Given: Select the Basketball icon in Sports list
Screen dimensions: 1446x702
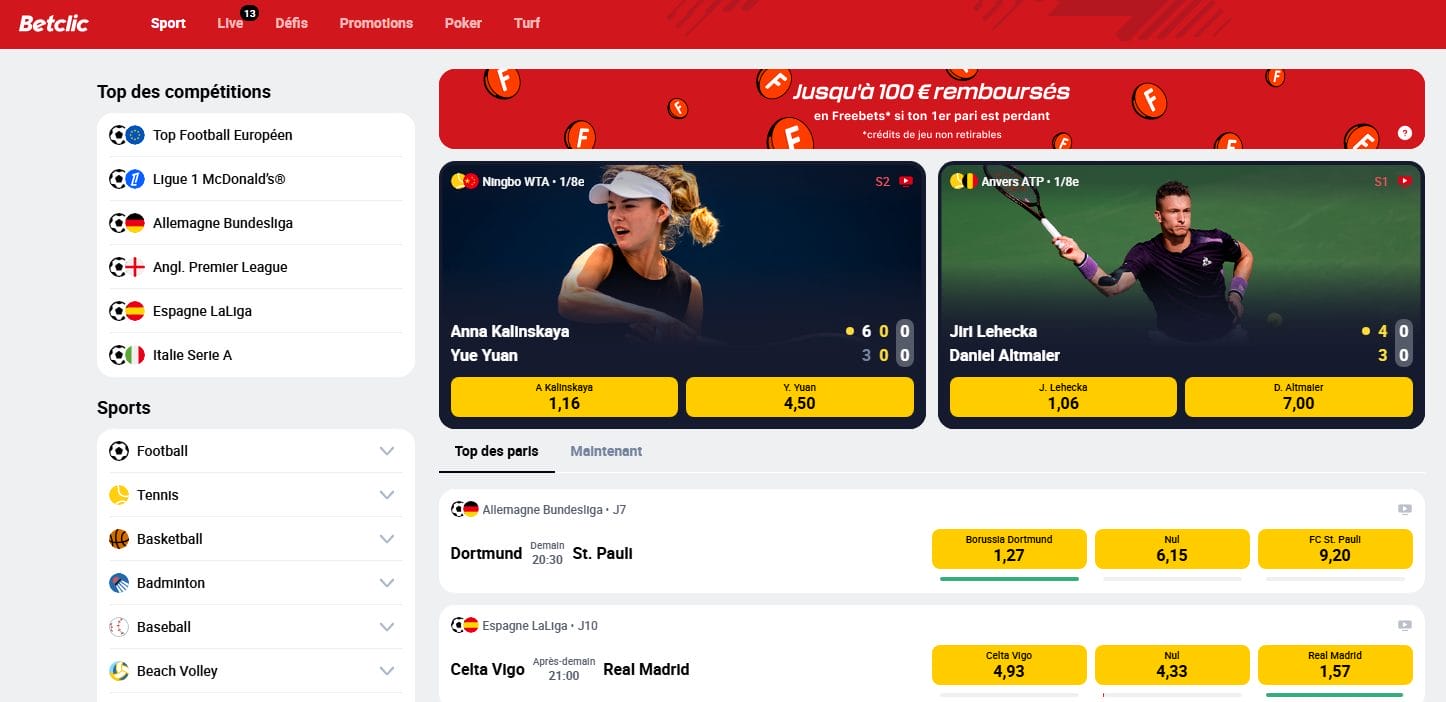Looking at the screenshot, I should (119, 539).
